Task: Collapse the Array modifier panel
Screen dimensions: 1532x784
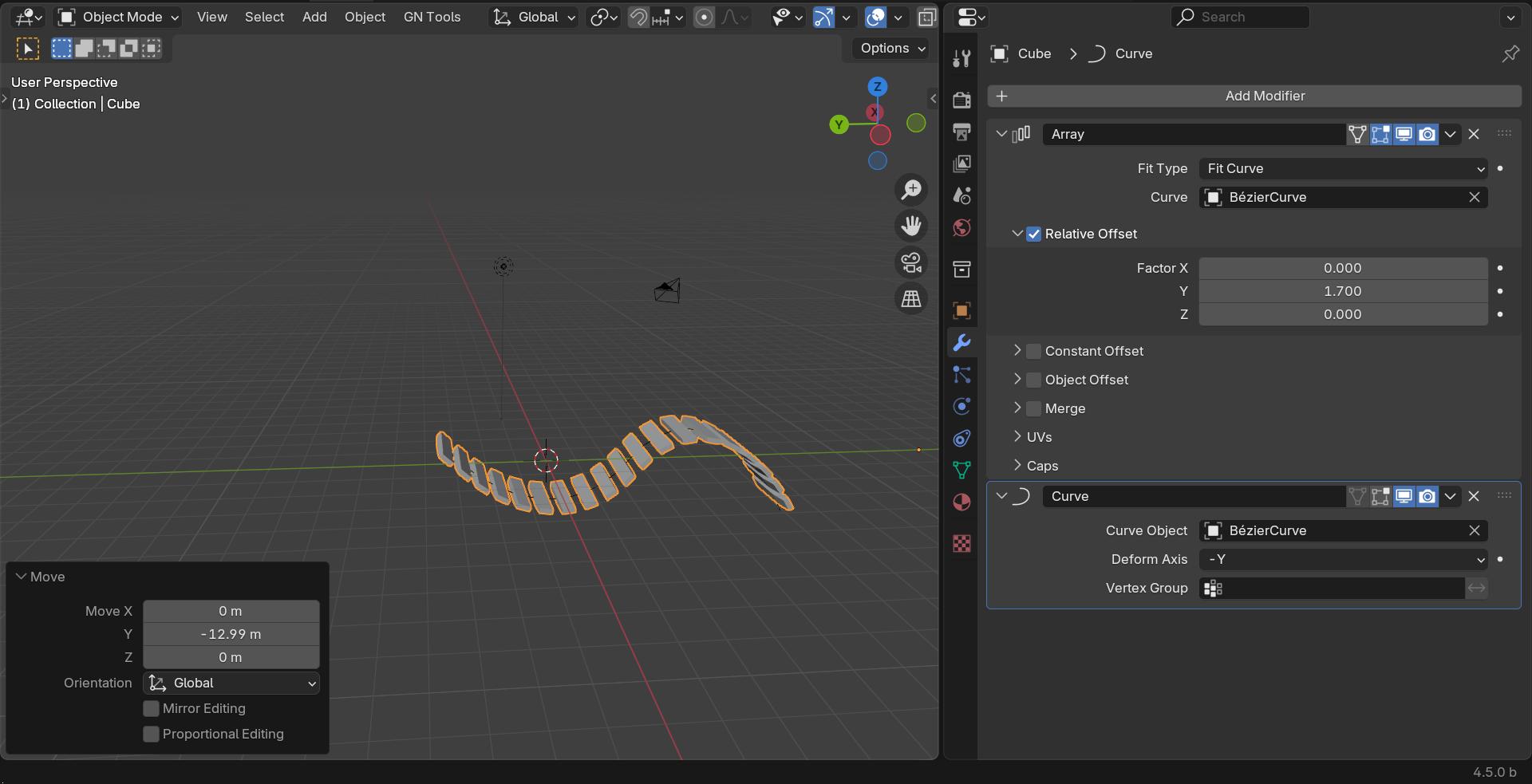Action: click(x=1001, y=134)
